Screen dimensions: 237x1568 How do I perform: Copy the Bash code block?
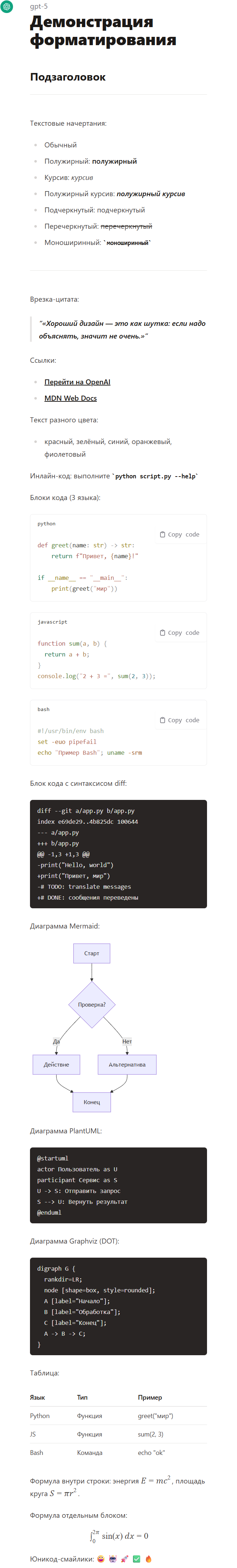pos(179,720)
